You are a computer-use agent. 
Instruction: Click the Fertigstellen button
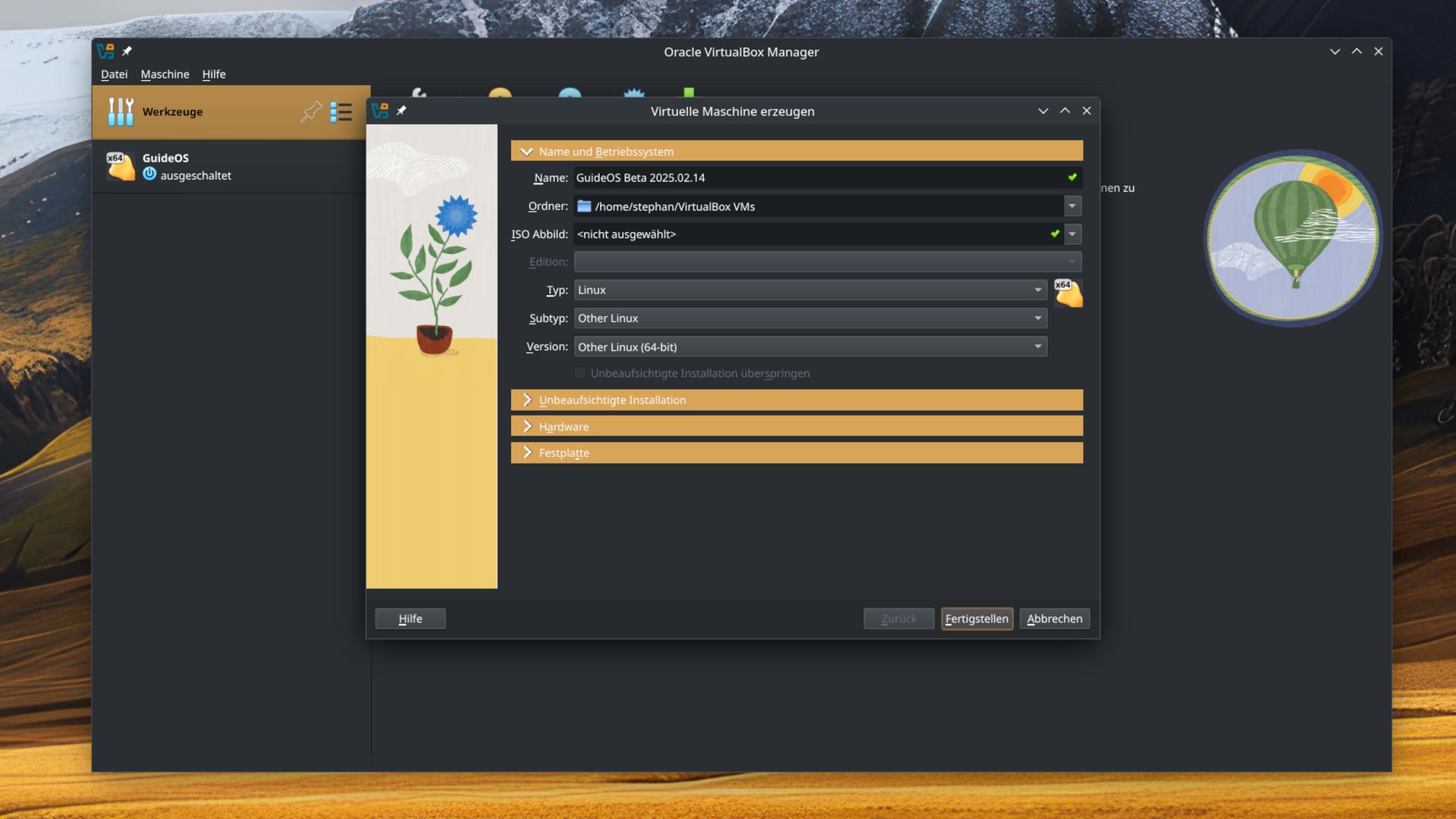tap(977, 619)
